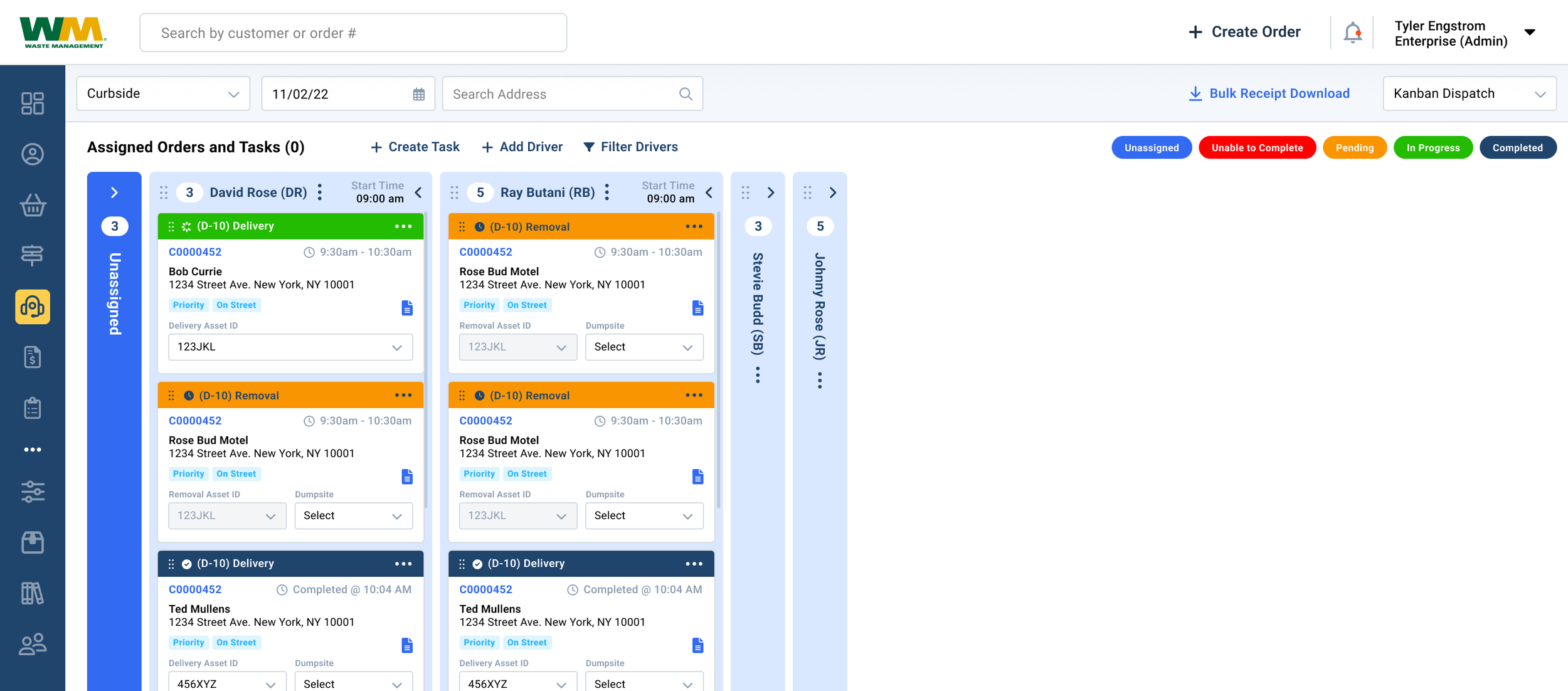Open the Curbside dropdown
Image resolution: width=1568 pixels, height=691 pixels.
point(163,94)
